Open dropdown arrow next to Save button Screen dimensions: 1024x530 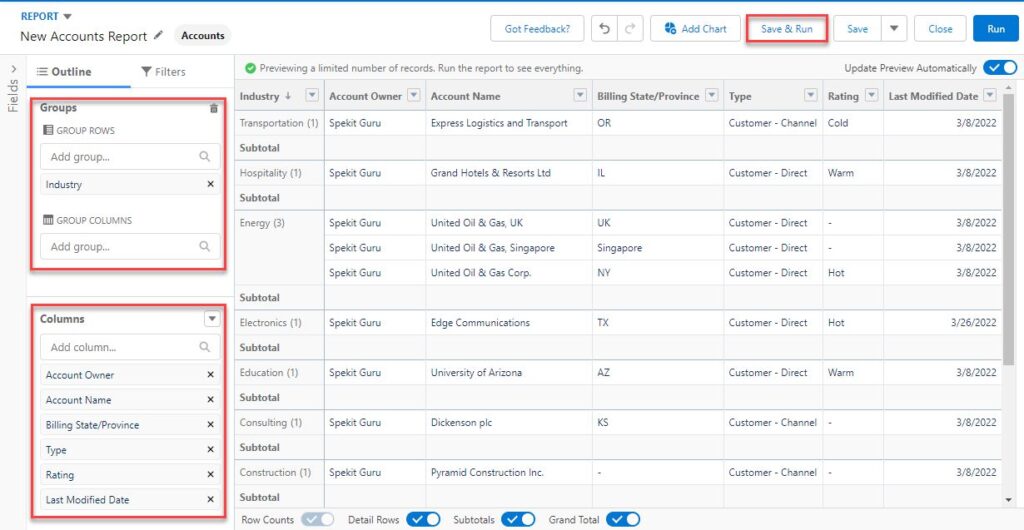(x=894, y=29)
